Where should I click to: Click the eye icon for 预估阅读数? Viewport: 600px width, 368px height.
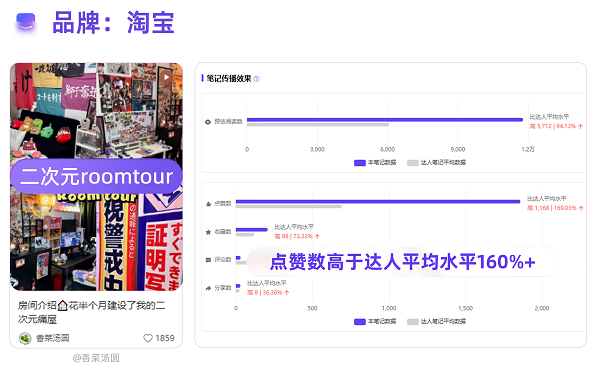coord(208,122)
